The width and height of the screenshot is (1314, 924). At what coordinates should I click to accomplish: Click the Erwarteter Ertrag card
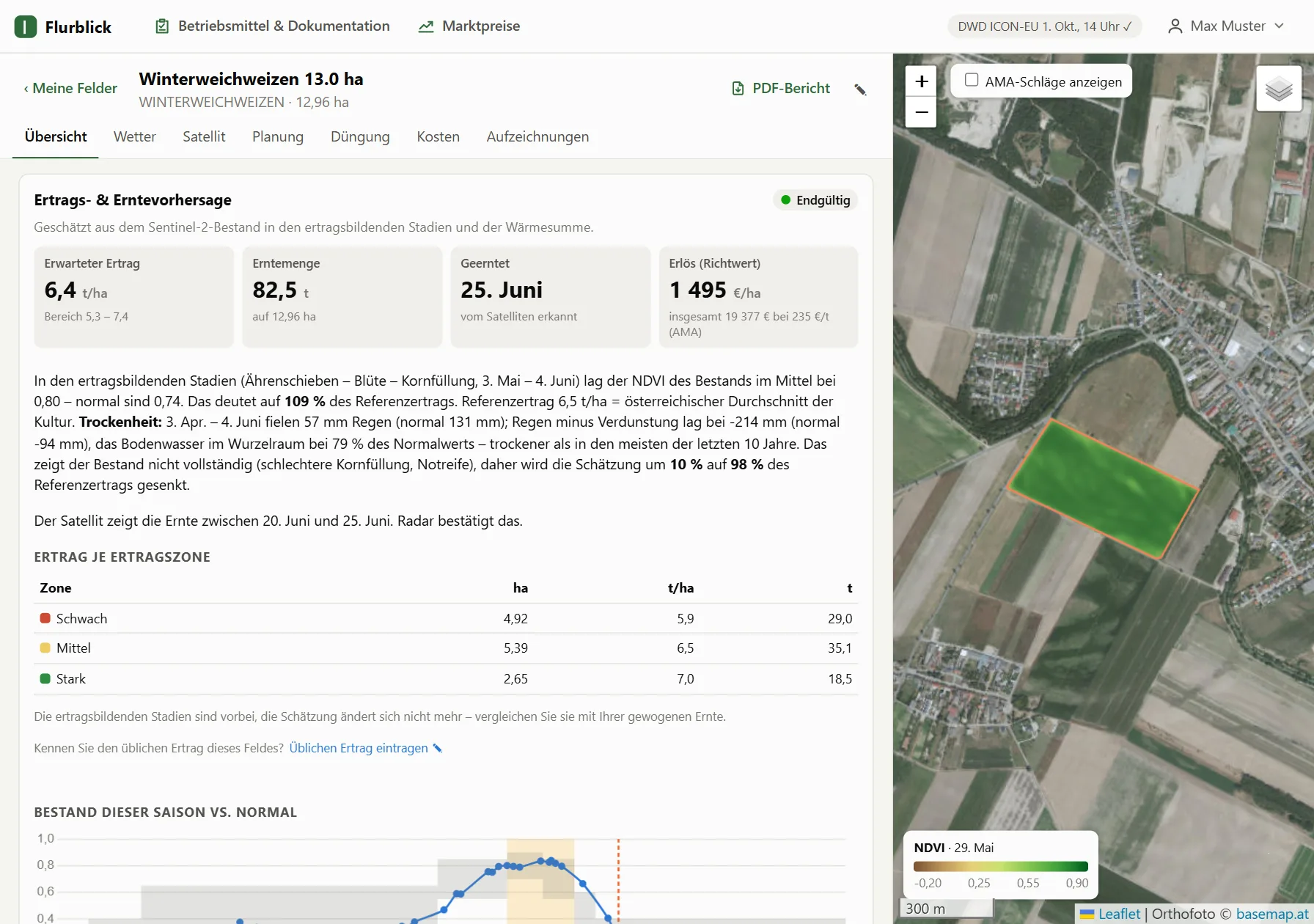pos(134,296)
